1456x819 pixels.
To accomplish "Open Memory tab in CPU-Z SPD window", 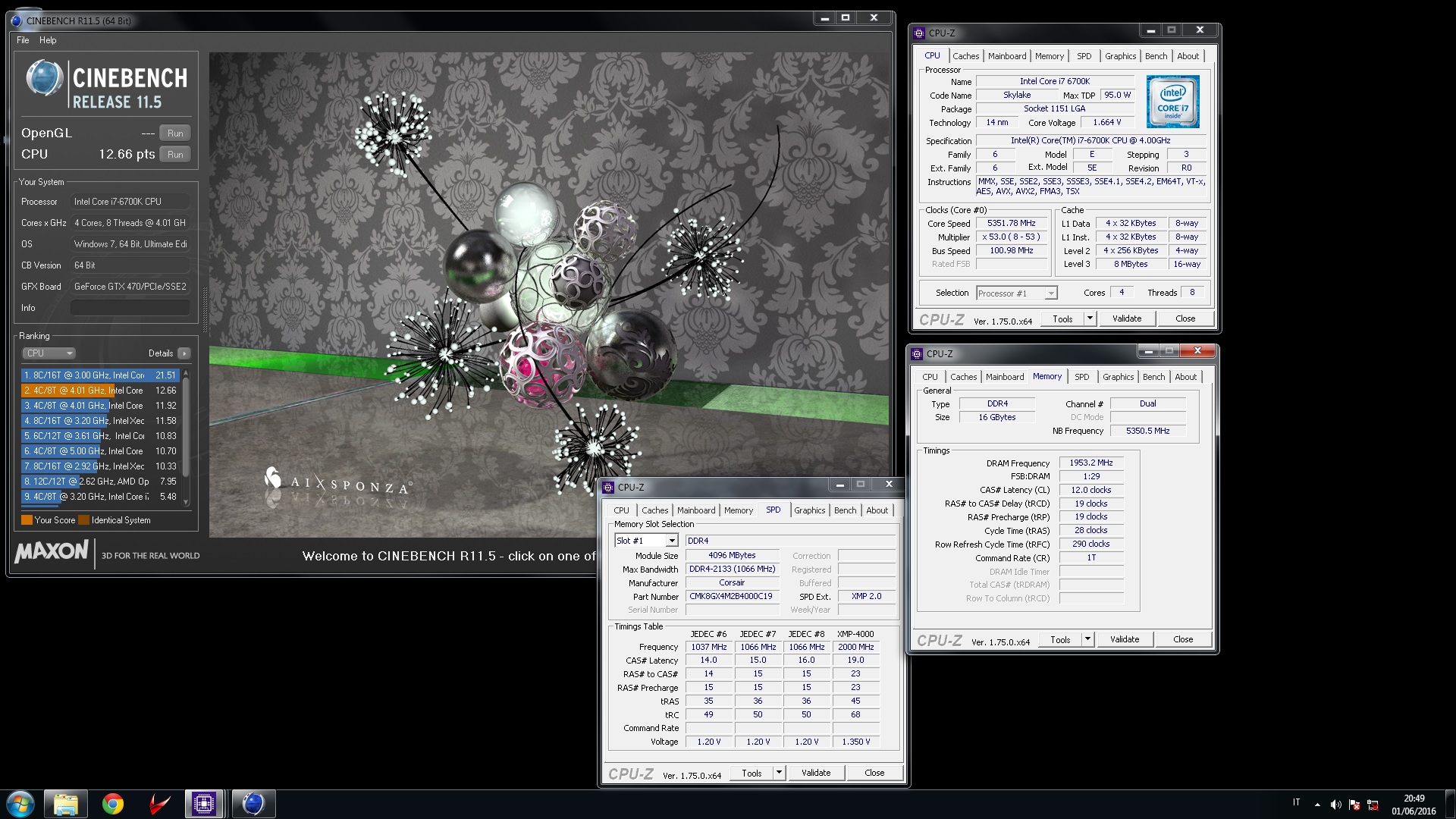I will pyautogui.click(x=738, y=510).
